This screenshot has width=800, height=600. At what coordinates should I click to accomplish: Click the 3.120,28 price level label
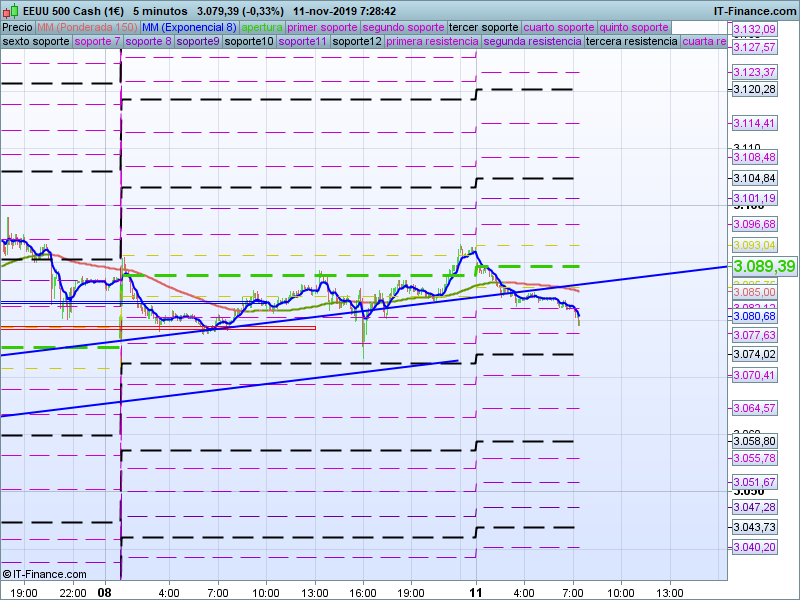754,89
